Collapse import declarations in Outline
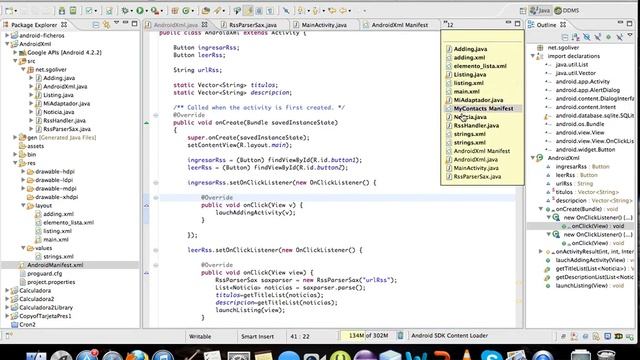Viewport: 640px width, 360px height. [533, 56]
